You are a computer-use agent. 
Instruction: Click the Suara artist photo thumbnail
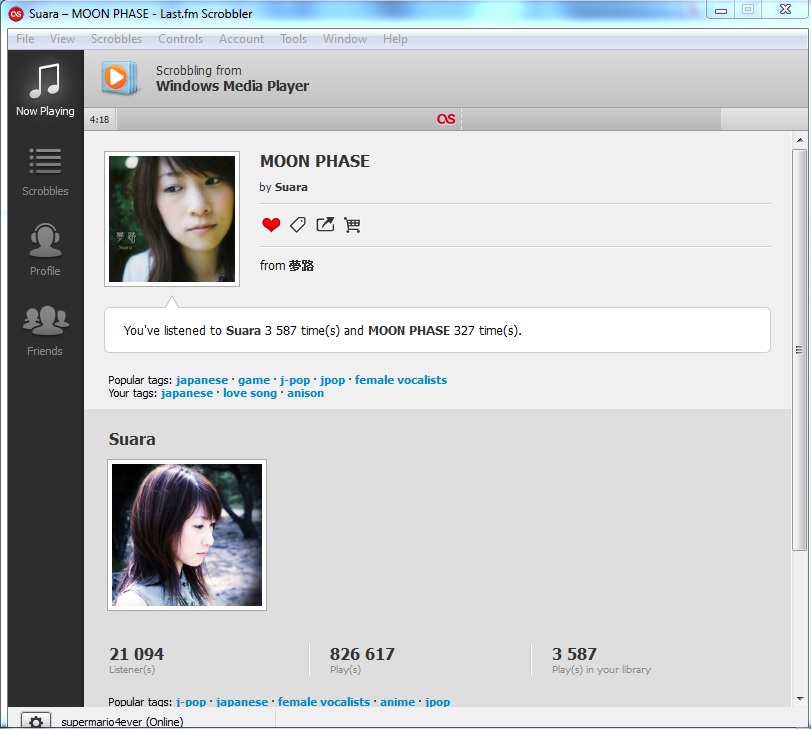point(186,534)
